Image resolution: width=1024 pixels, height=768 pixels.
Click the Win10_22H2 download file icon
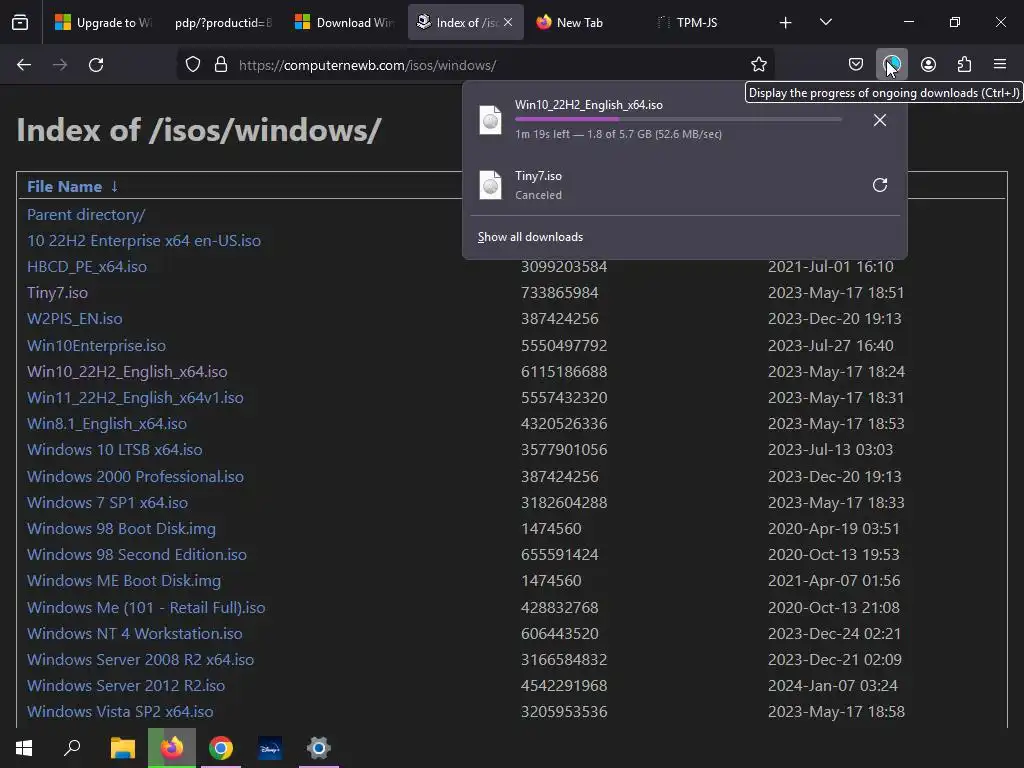tap(490, 120)
